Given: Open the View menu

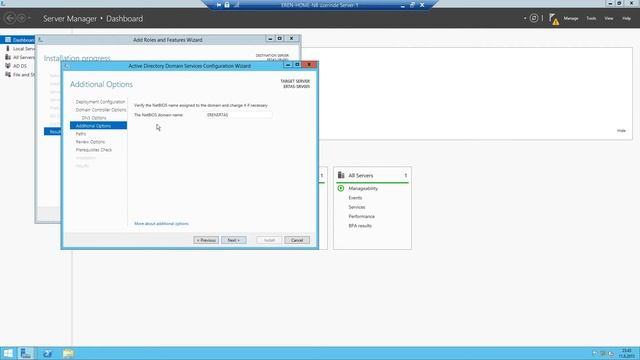Looking at the screenshot, I should 609,18.
